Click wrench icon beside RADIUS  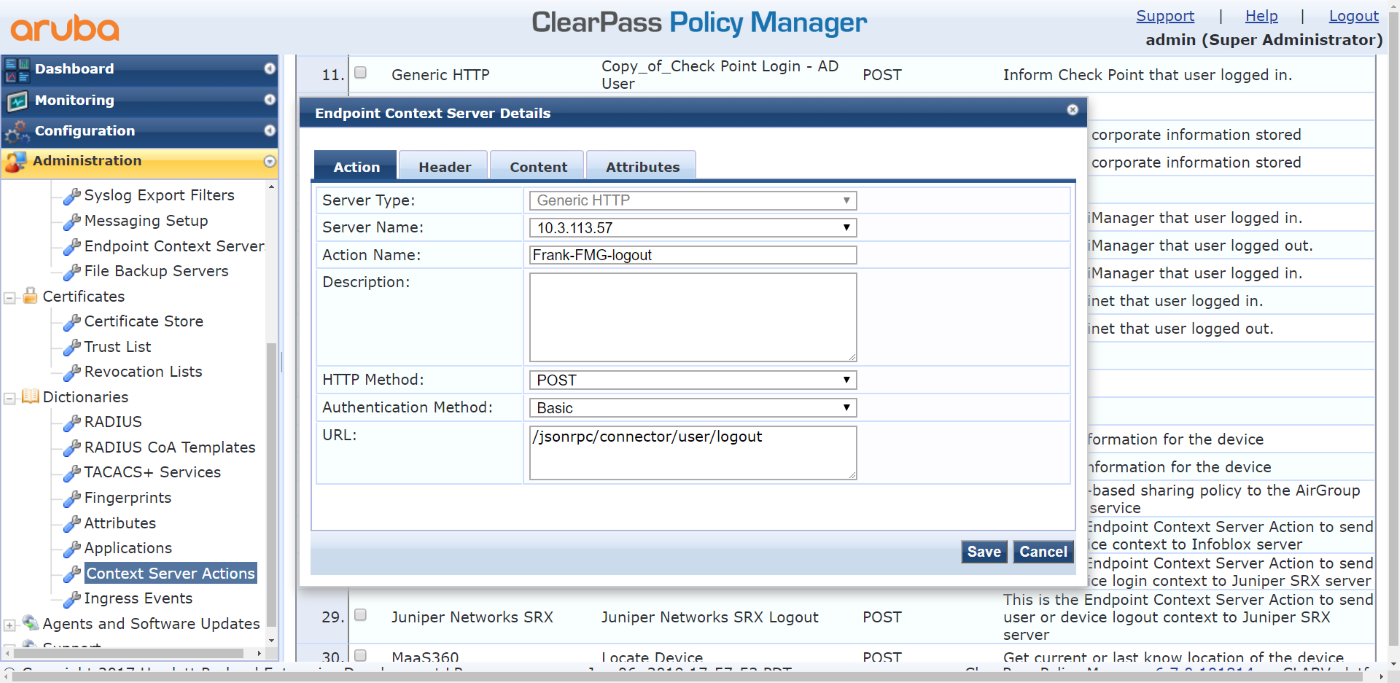click(x=72, y=422)
